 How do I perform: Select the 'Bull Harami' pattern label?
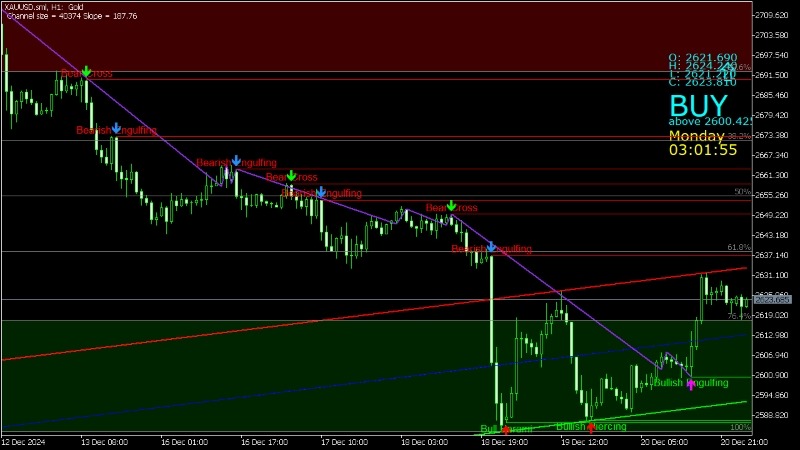(x=506, y=429)
